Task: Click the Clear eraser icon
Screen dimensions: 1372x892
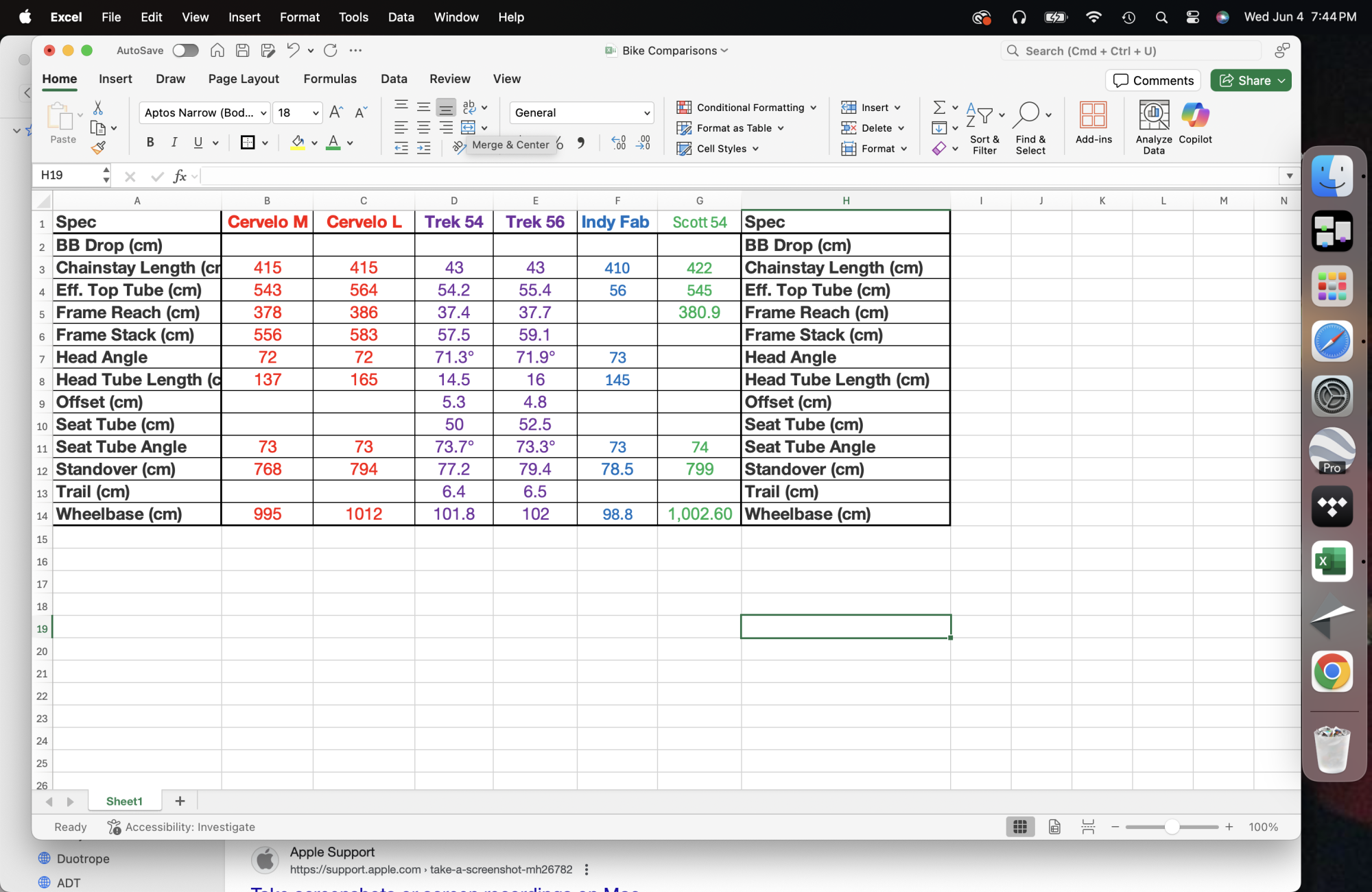Action: [939, 148]
